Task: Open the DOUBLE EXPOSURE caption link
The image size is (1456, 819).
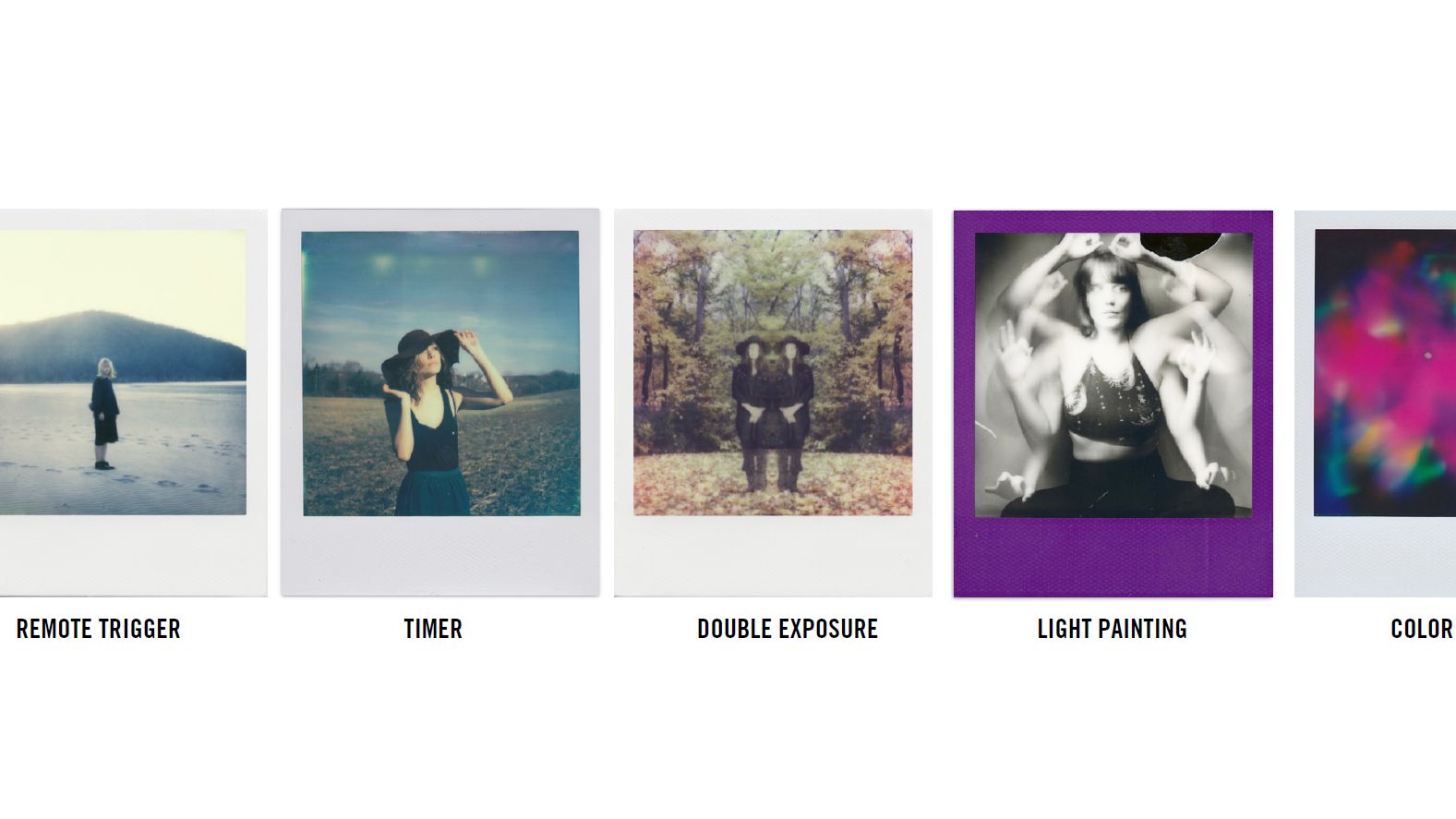Action: [x=788, y=629]
